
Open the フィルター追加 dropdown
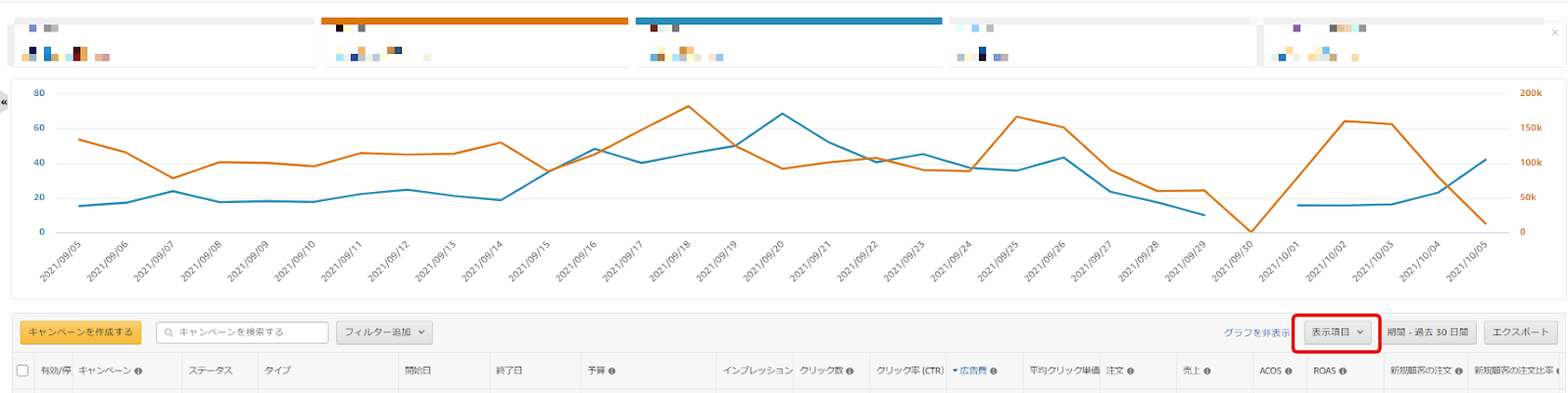(x=384, y=332)
